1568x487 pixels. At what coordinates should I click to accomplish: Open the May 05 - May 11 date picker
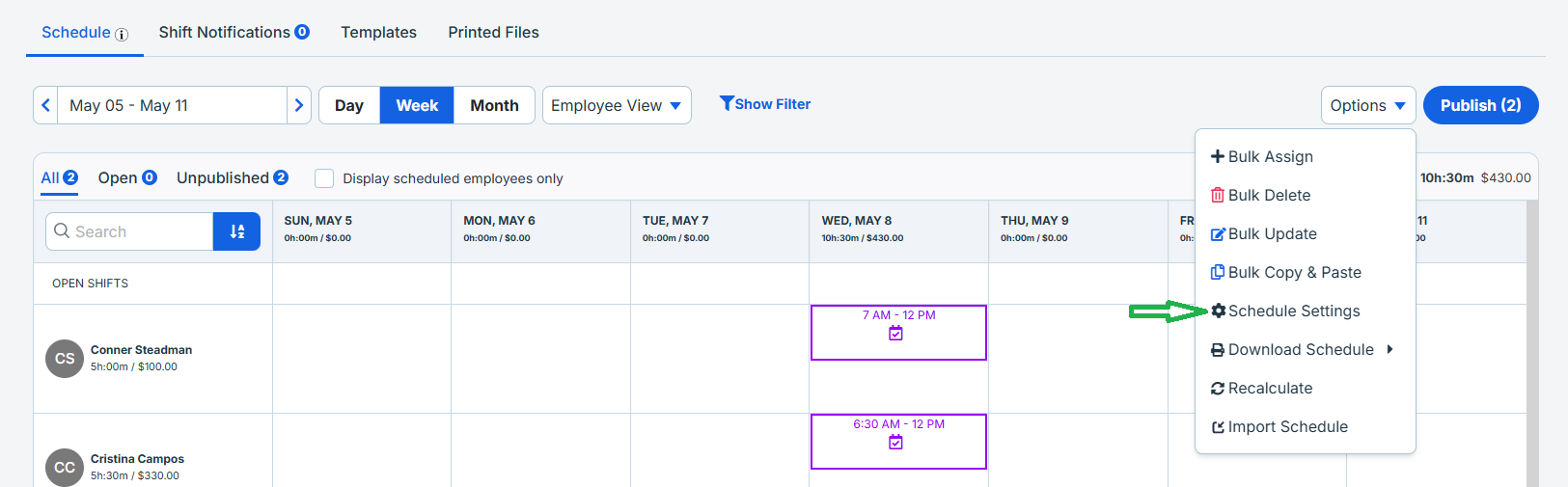(173, 105)
